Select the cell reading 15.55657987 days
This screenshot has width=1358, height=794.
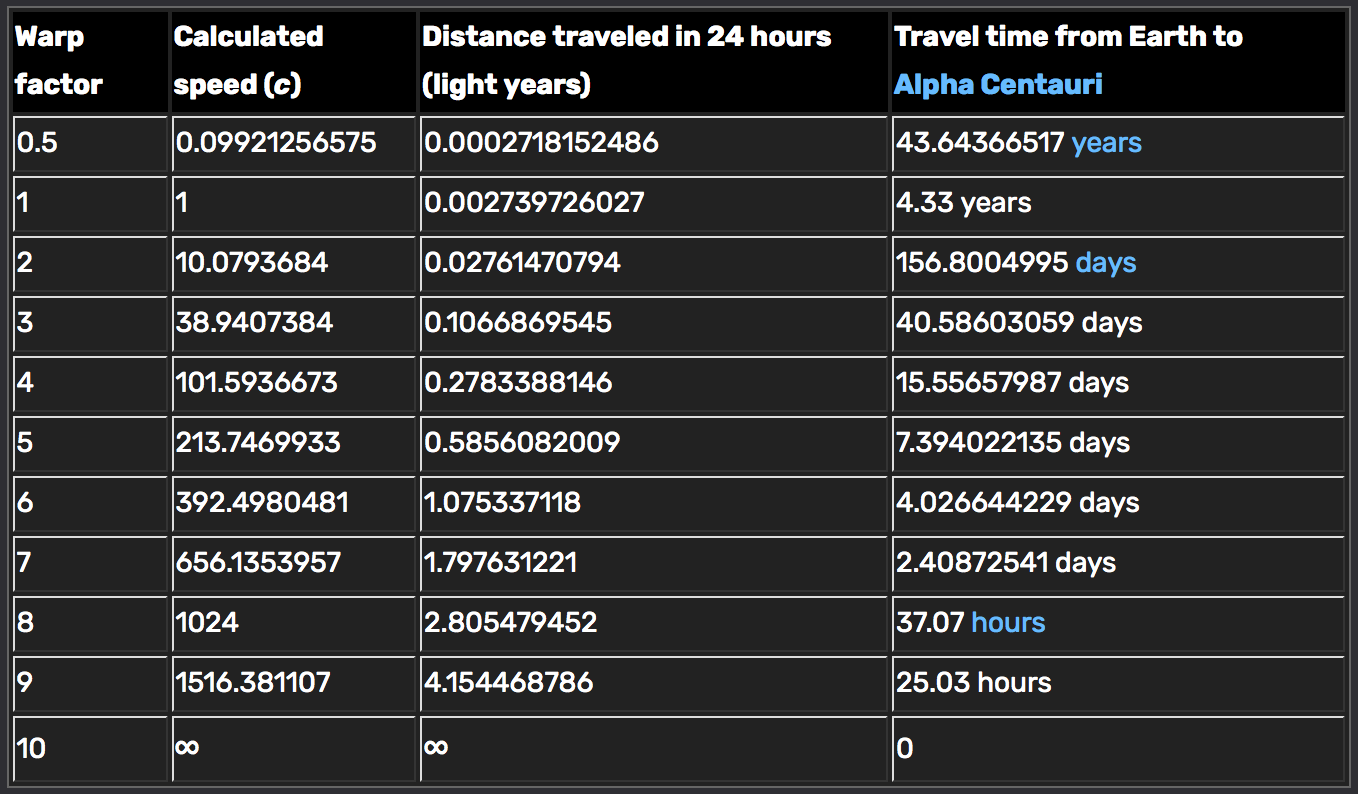tap(1012, 383)
